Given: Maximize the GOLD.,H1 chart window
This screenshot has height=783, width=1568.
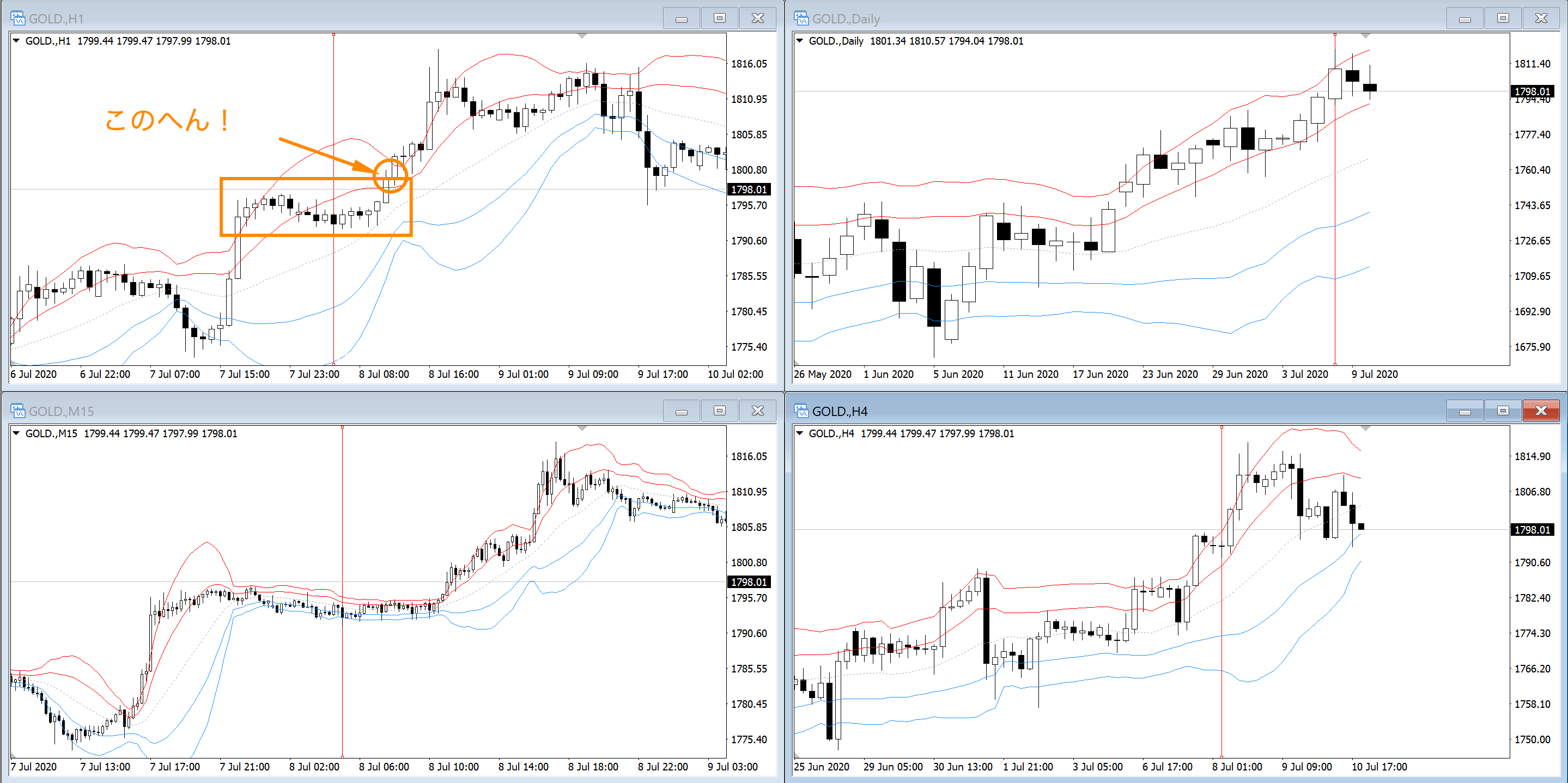Looking at the screenshot, I should (720, 19).
